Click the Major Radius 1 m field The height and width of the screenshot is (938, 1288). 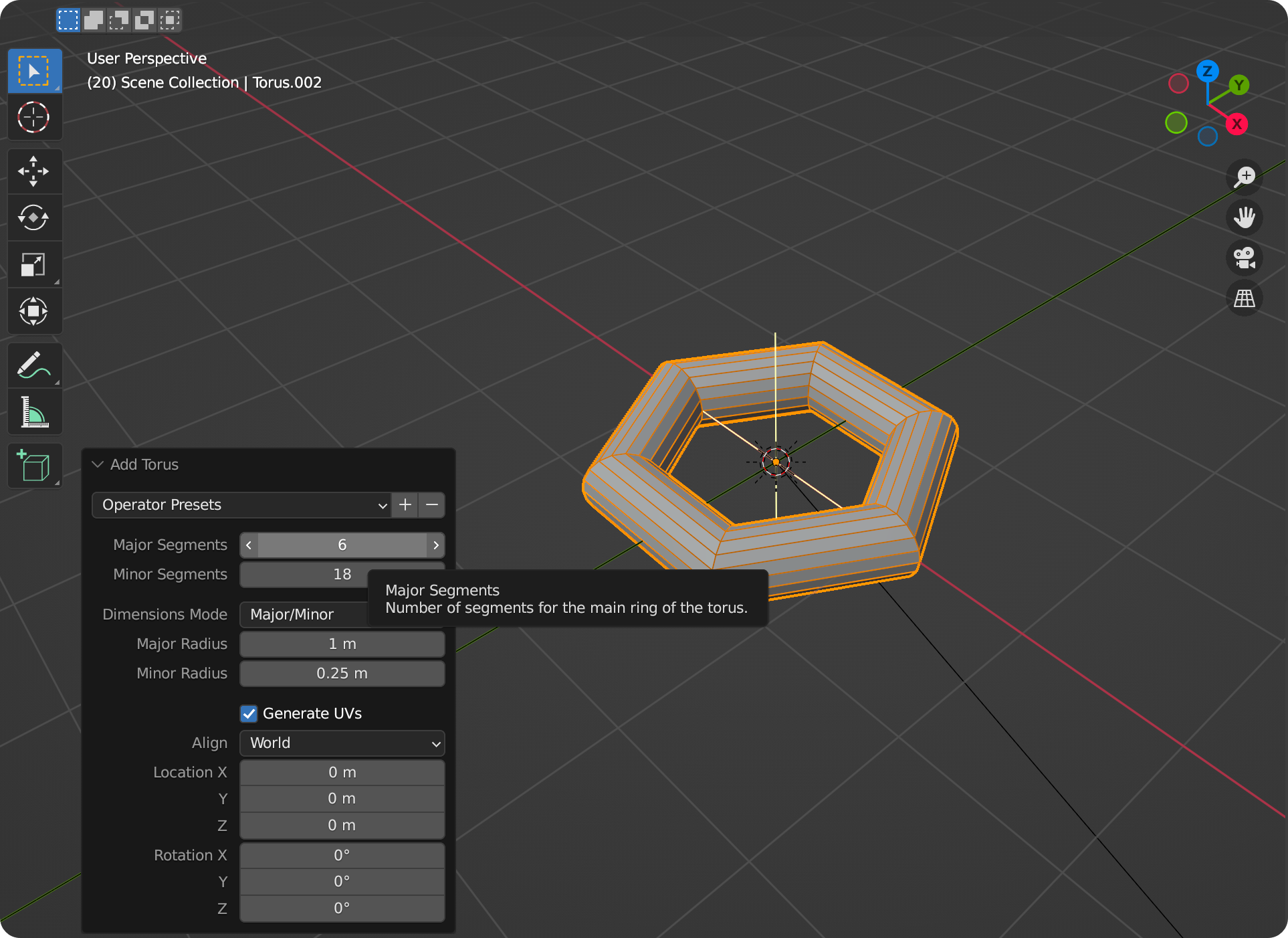point(342,644)
